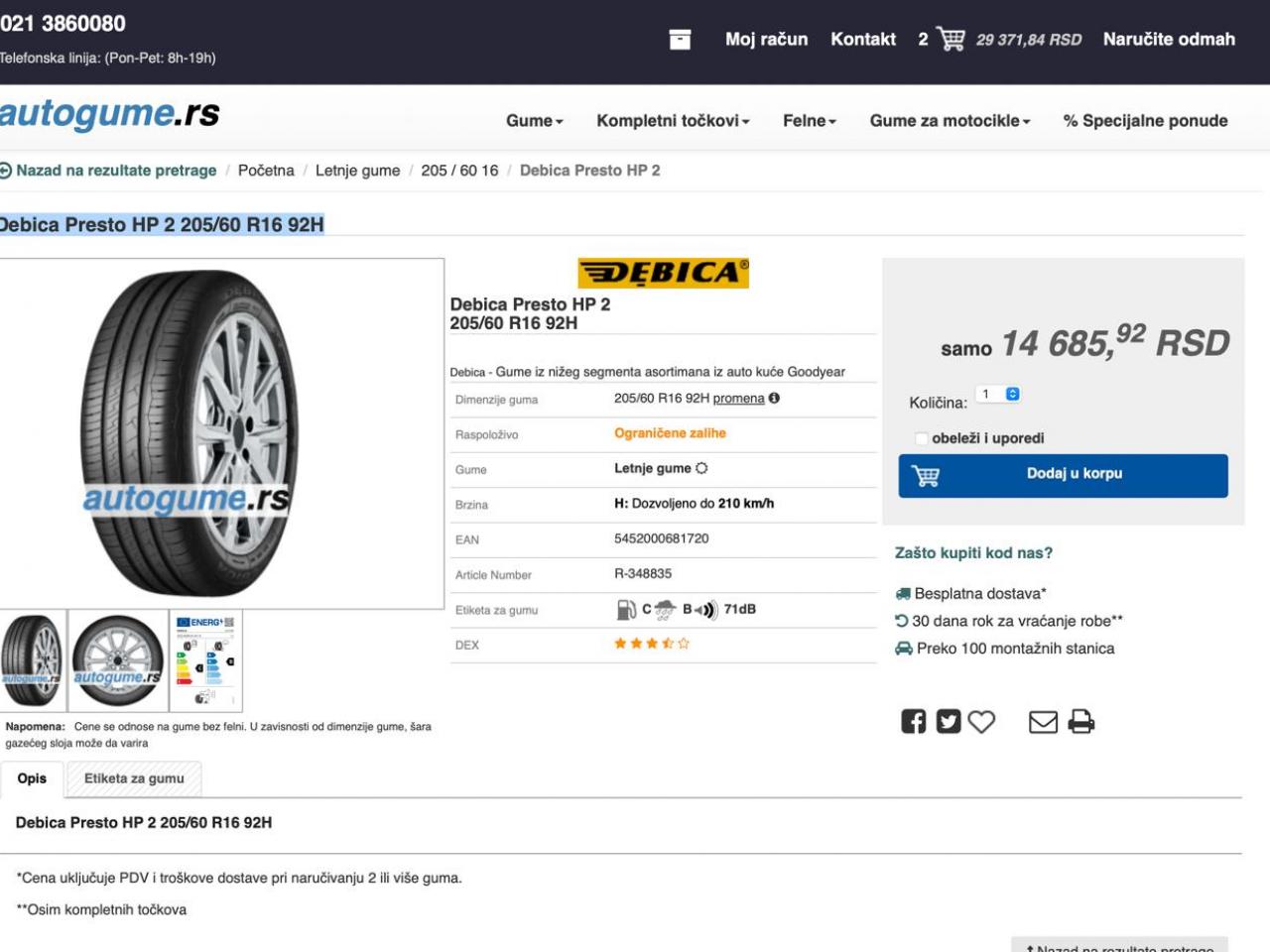
Task: Expand the Felne dropdown menu
Action: [x=809, y=120]
